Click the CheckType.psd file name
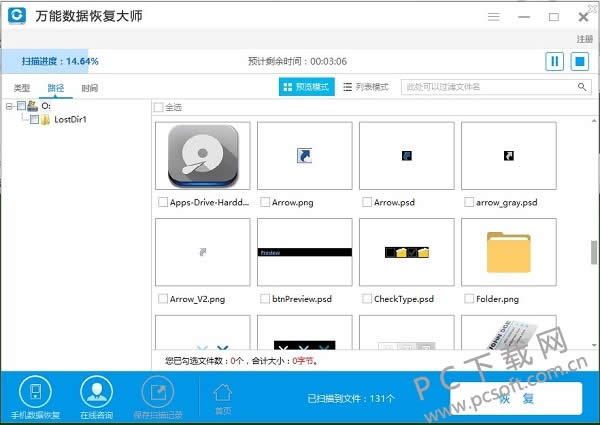600x425 pixels. tap(404, 299)
